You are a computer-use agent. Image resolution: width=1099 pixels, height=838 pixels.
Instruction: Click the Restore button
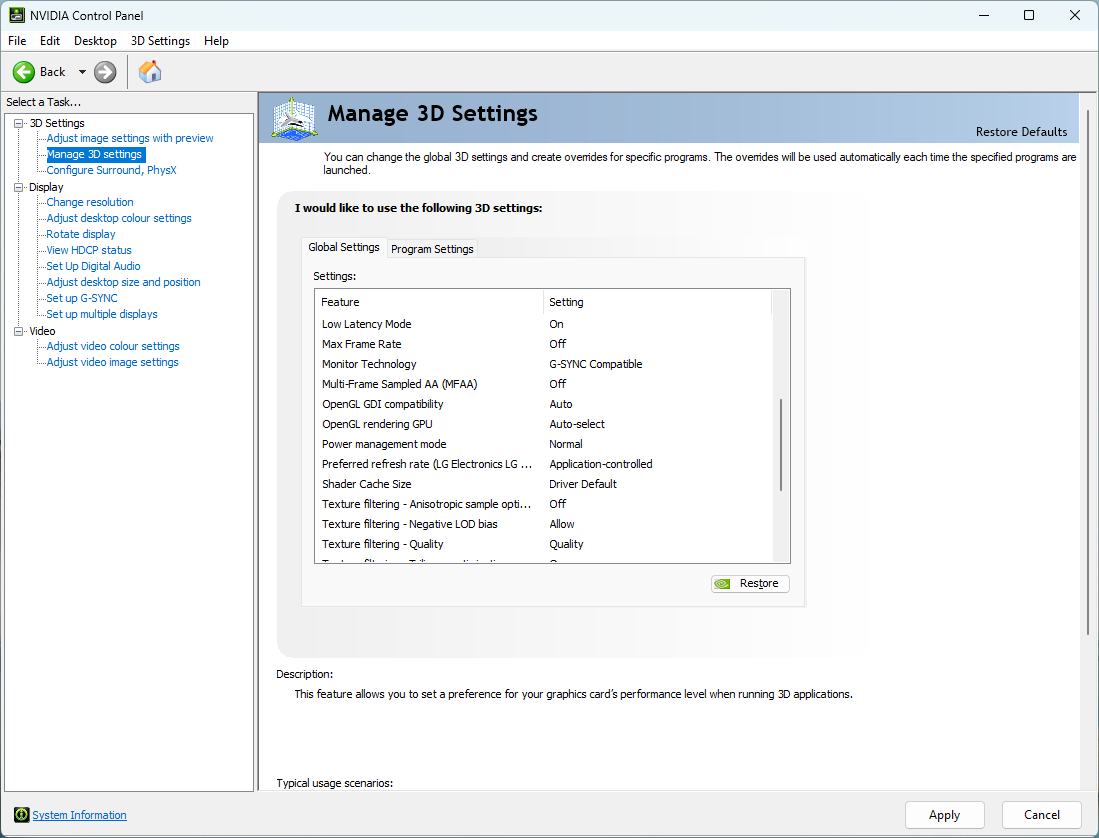coord(750,584)
